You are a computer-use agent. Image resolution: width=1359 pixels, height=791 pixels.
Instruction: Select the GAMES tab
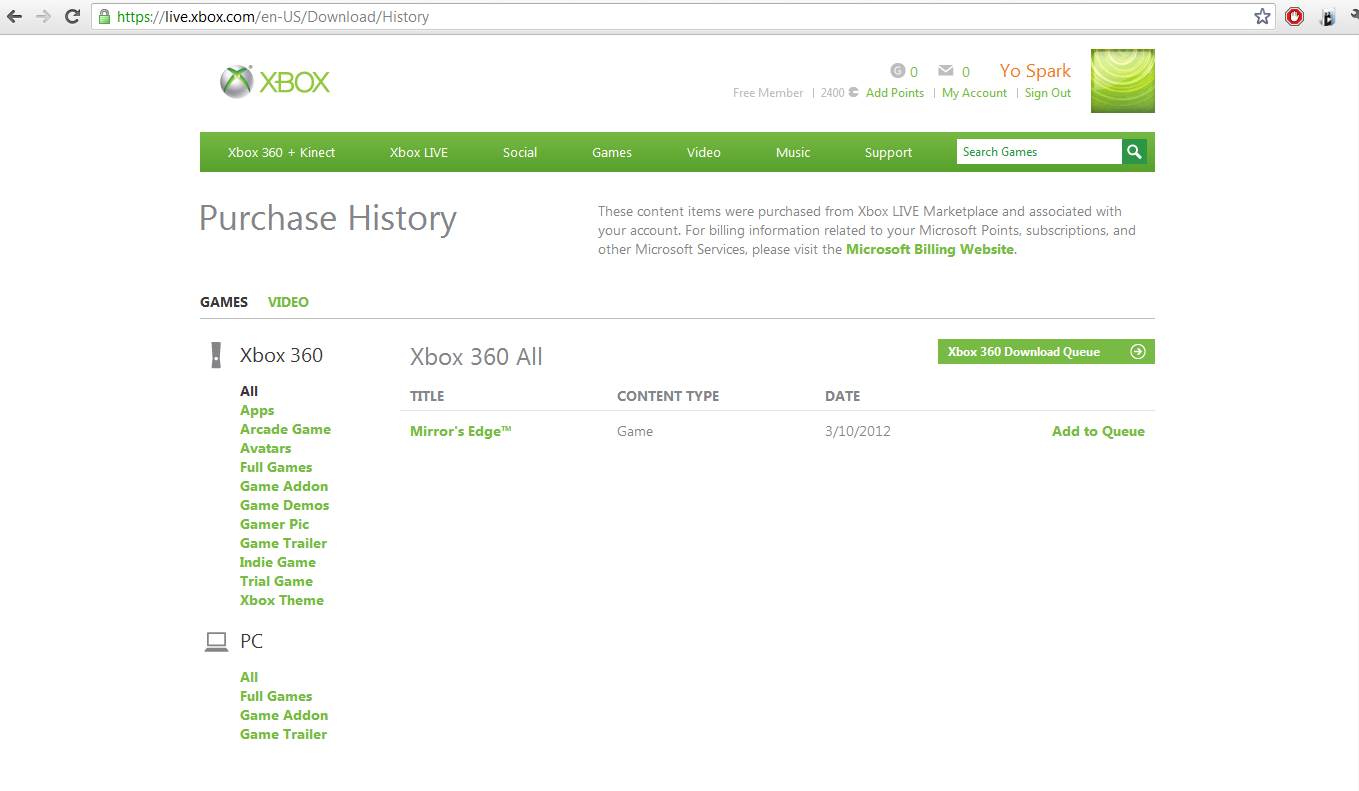[x=224, y=302]
